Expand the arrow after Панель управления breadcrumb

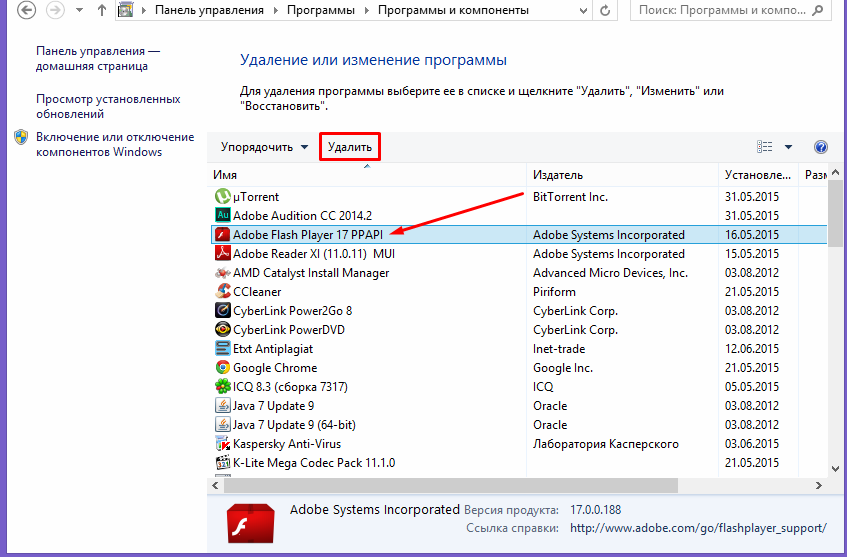(276, 10)
